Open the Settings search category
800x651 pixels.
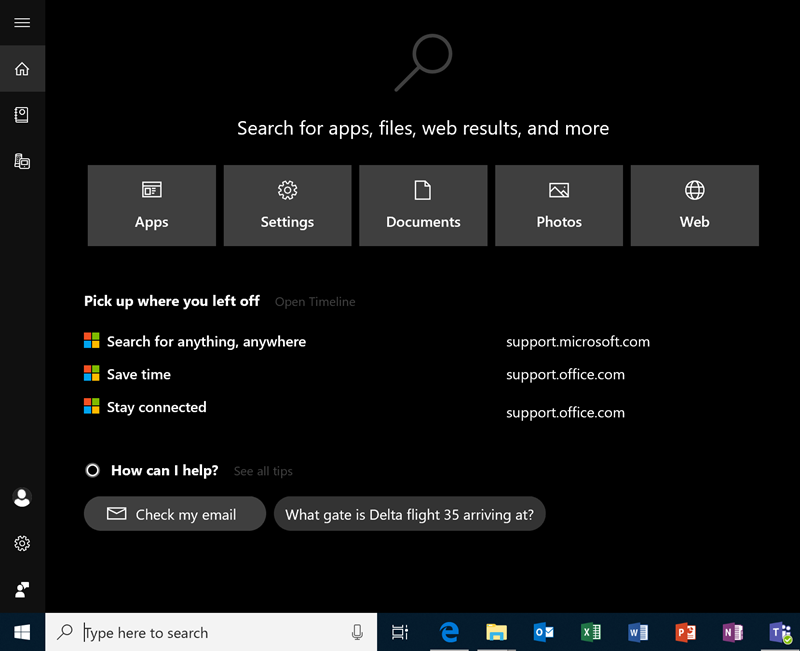(x=287, y=205)
